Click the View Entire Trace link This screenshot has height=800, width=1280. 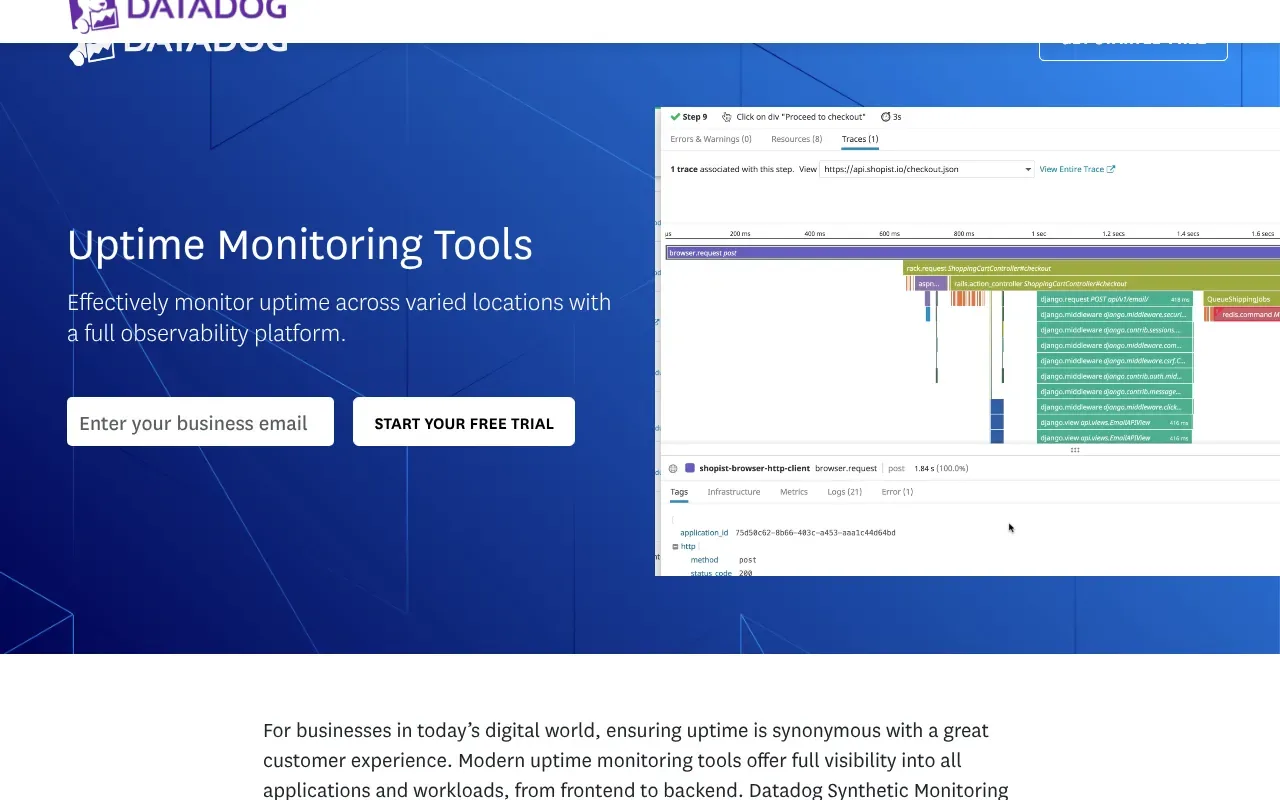click(x=1071, y=169)
